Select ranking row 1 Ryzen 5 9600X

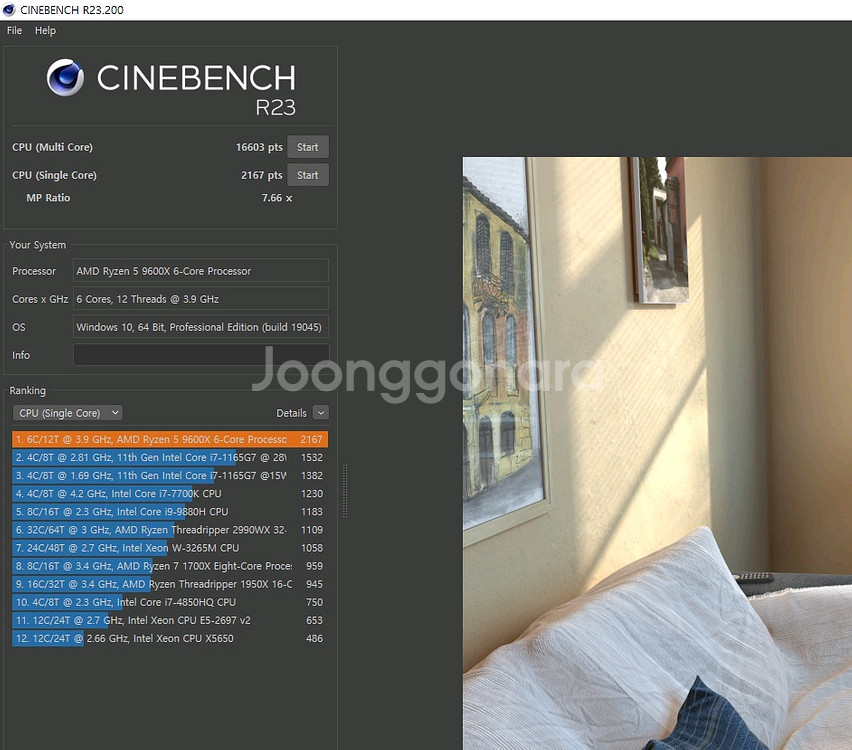click(170, 439)
